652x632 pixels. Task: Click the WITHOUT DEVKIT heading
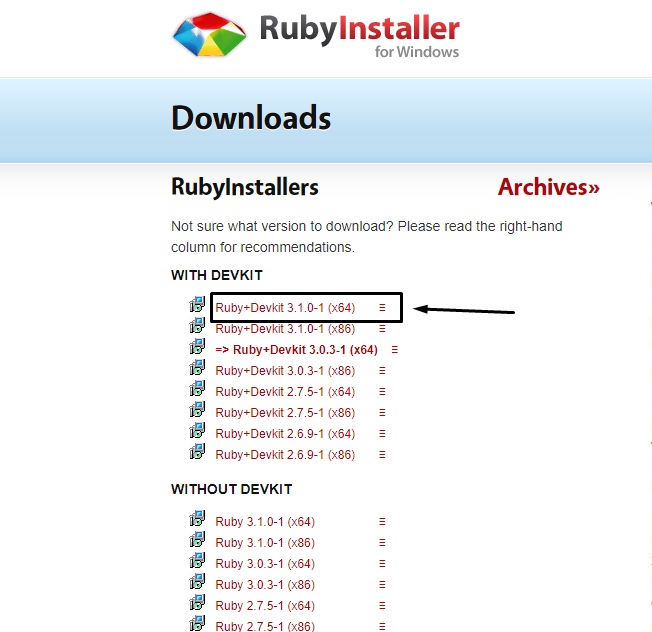coord(232,489)
